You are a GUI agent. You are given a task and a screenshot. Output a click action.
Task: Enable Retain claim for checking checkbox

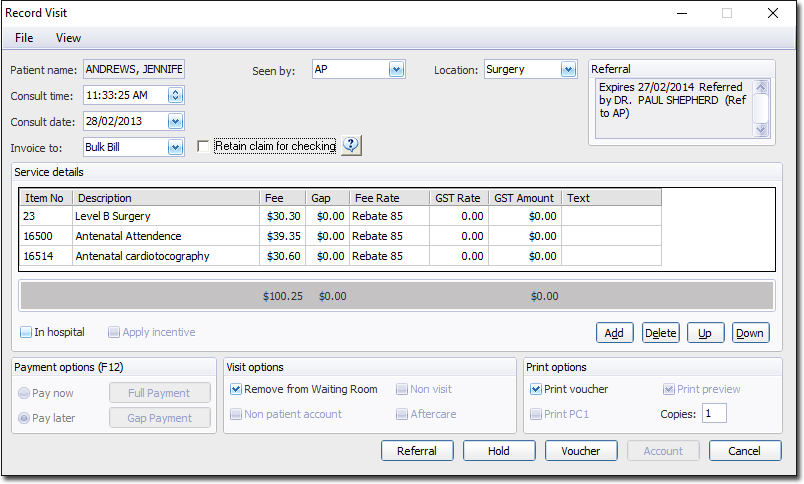point(205,147)
